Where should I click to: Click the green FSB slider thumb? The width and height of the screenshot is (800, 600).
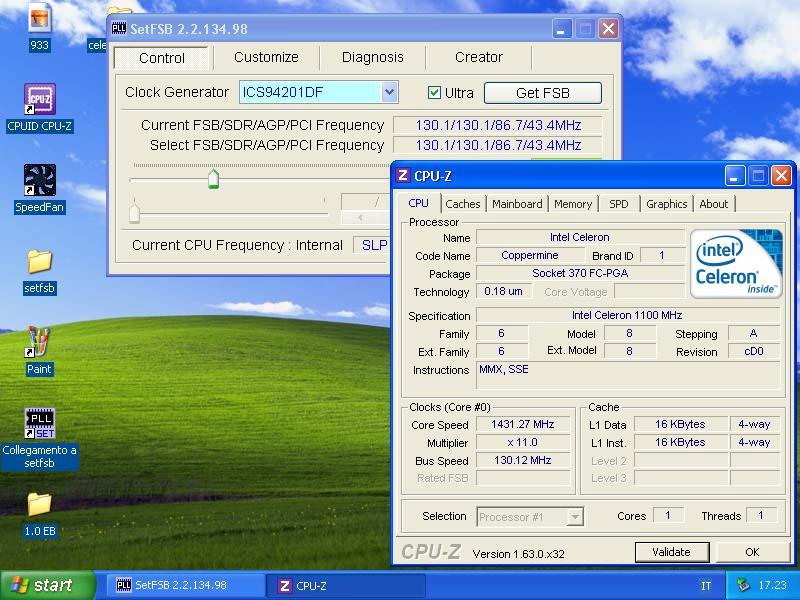pyautogui.click(x=213, y=179)
